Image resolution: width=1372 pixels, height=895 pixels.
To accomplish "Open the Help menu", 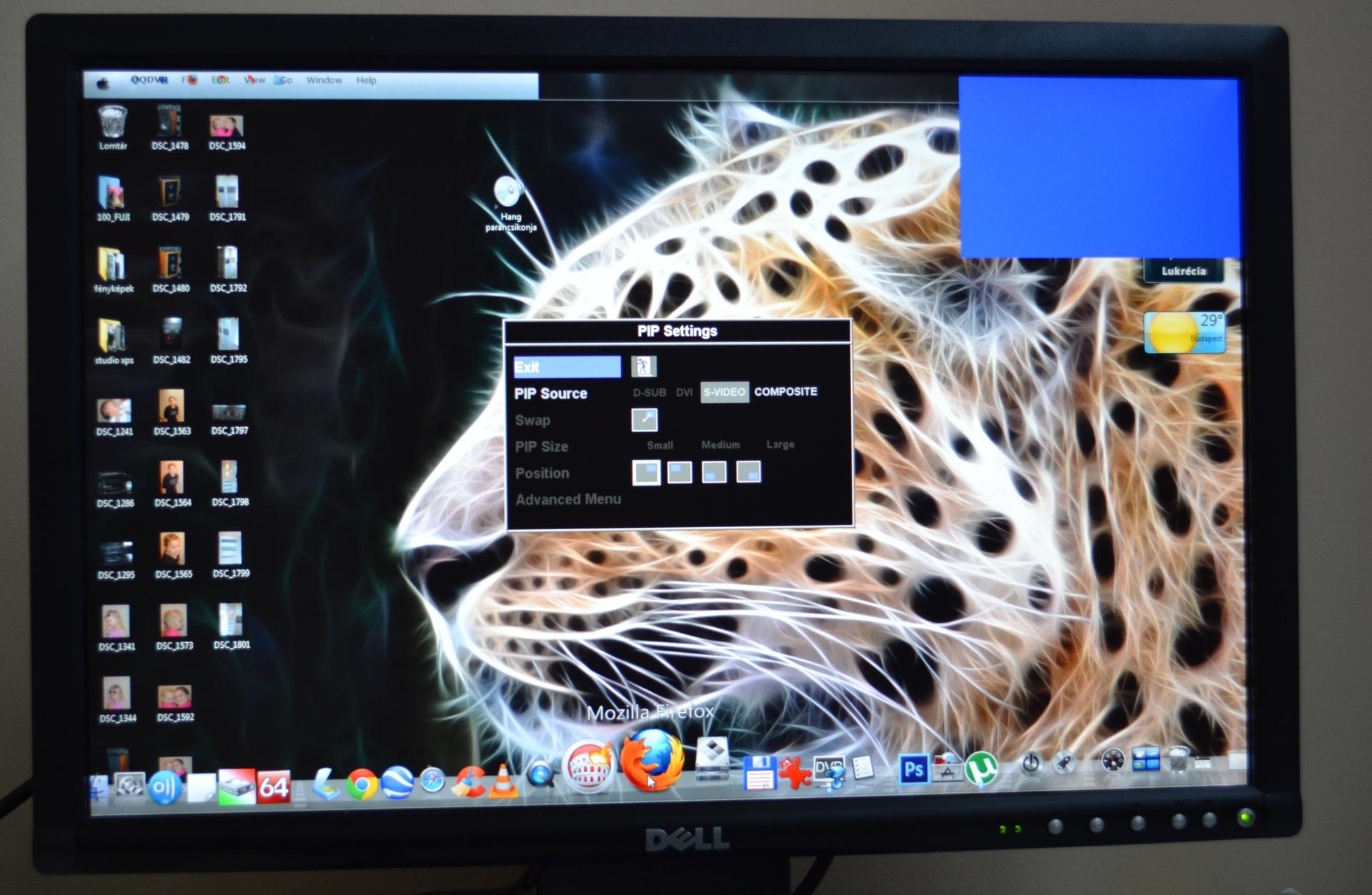I will [367, 80].
